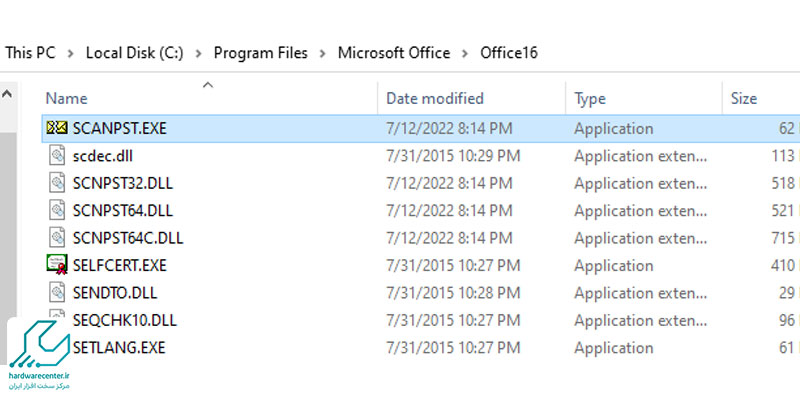
Task: Click the date modified of SCNPST64C.DLL
Action: pyautogui.click(x=449, y=239)
